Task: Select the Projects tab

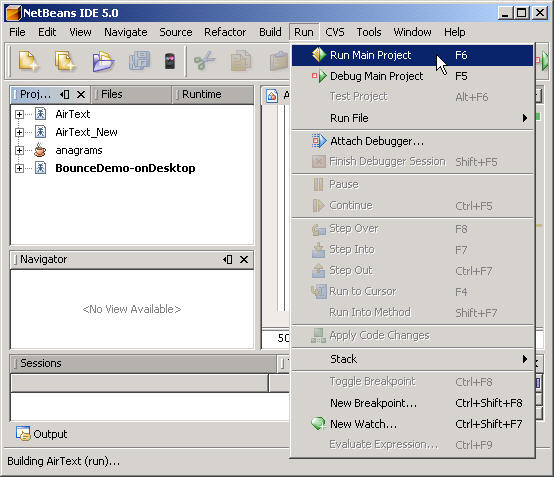Action: pos(35,94)
